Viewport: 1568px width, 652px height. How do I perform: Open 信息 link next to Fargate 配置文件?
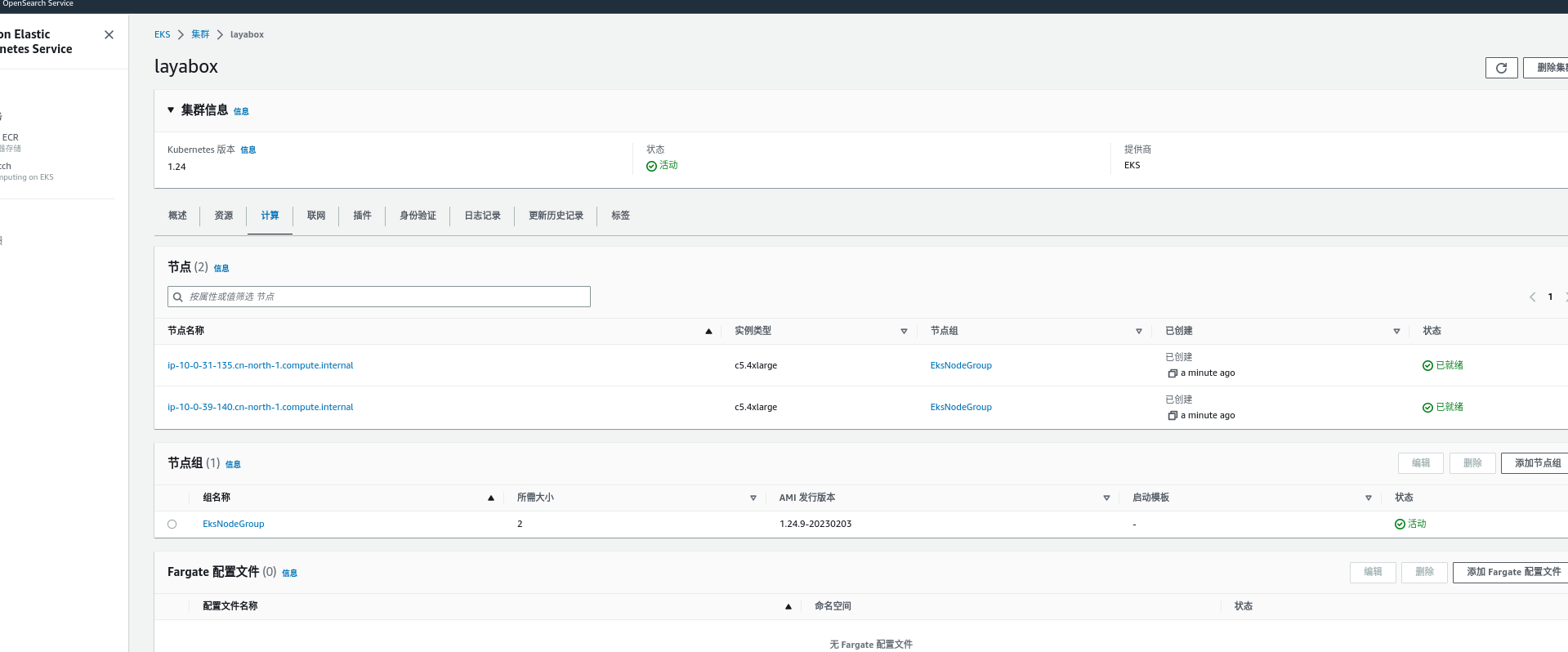(x=289, y=574)
